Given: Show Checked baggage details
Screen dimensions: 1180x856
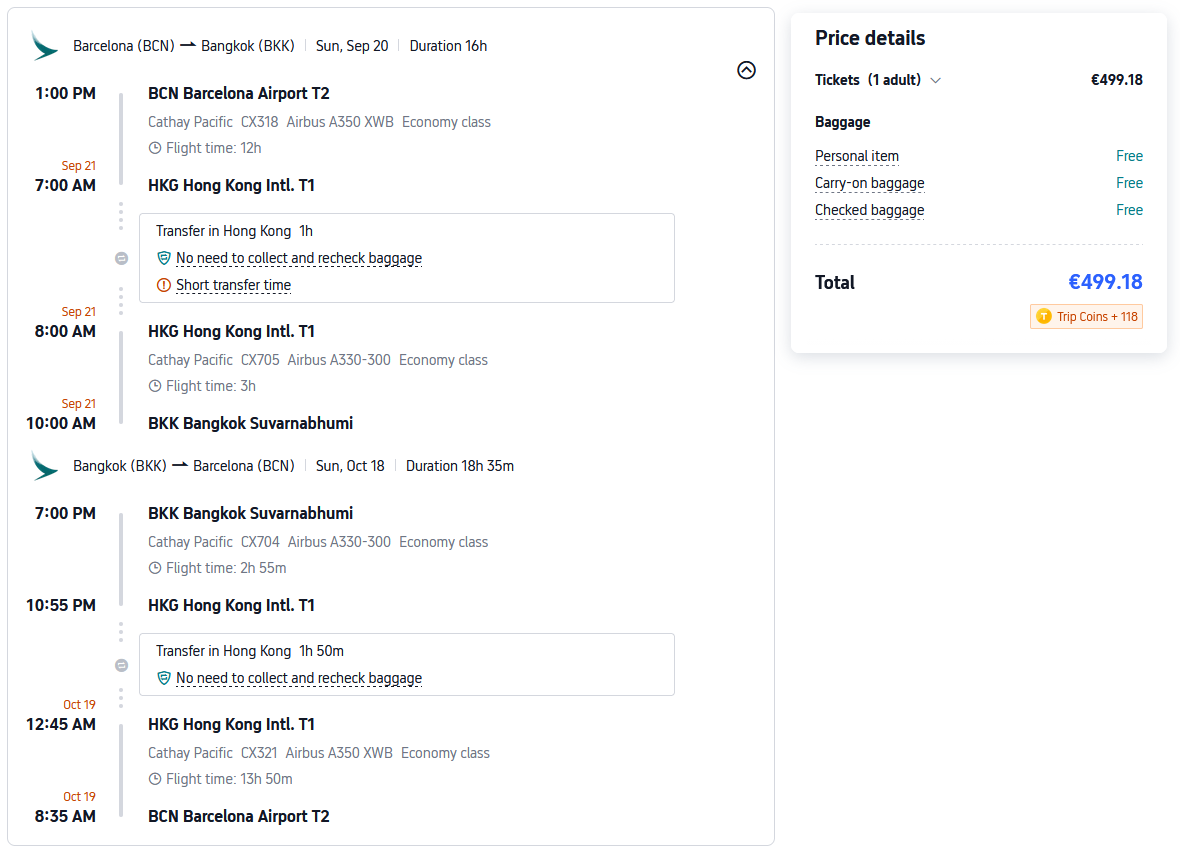Looking at the screenshot, I should pyautogui.click(x=869, y=210).
